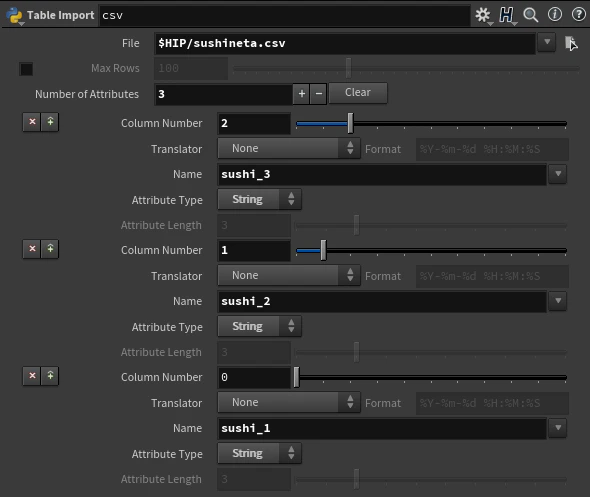Click the Houdini H help icon
The width and height of the screenshot is (590, 497).
[x=506, y=15]
